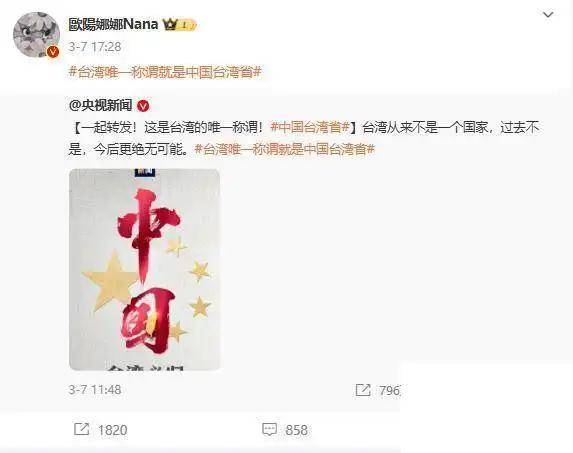Enlarge the 中国 poster image thumbnail
This screenshot has width=573, height=453.
tap(145, 269)
